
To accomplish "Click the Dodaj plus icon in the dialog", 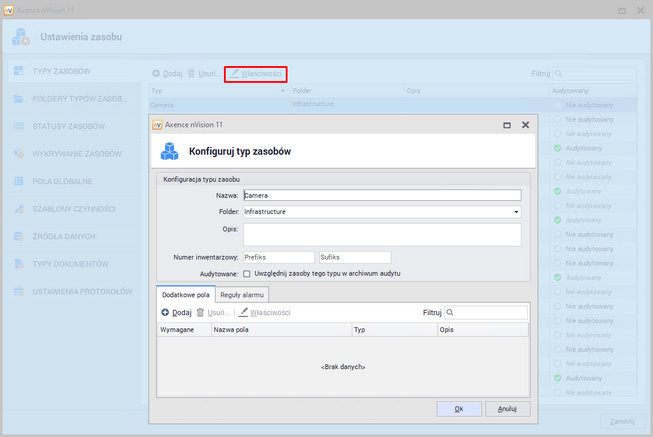I will pos(165,313).
